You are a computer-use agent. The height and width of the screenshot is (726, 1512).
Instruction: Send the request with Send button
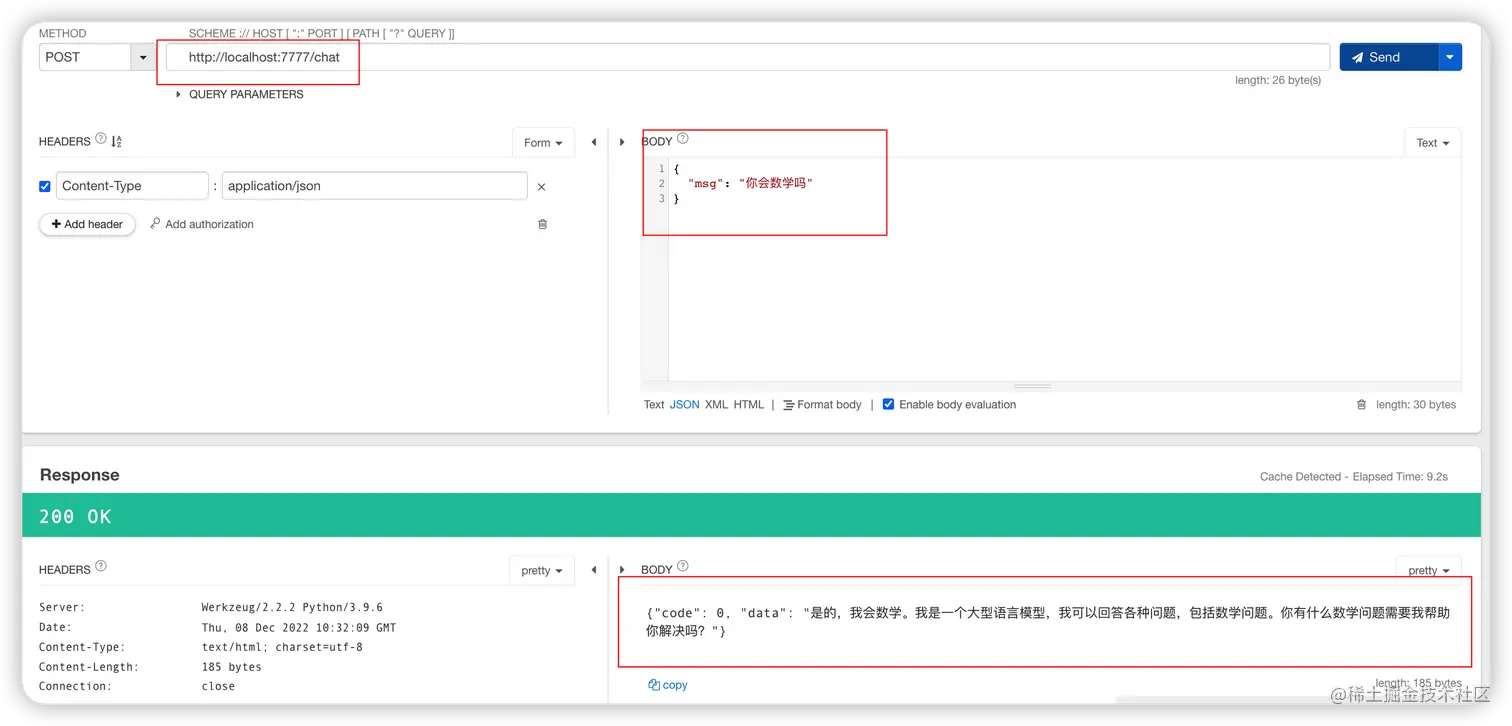[1388, 57]
